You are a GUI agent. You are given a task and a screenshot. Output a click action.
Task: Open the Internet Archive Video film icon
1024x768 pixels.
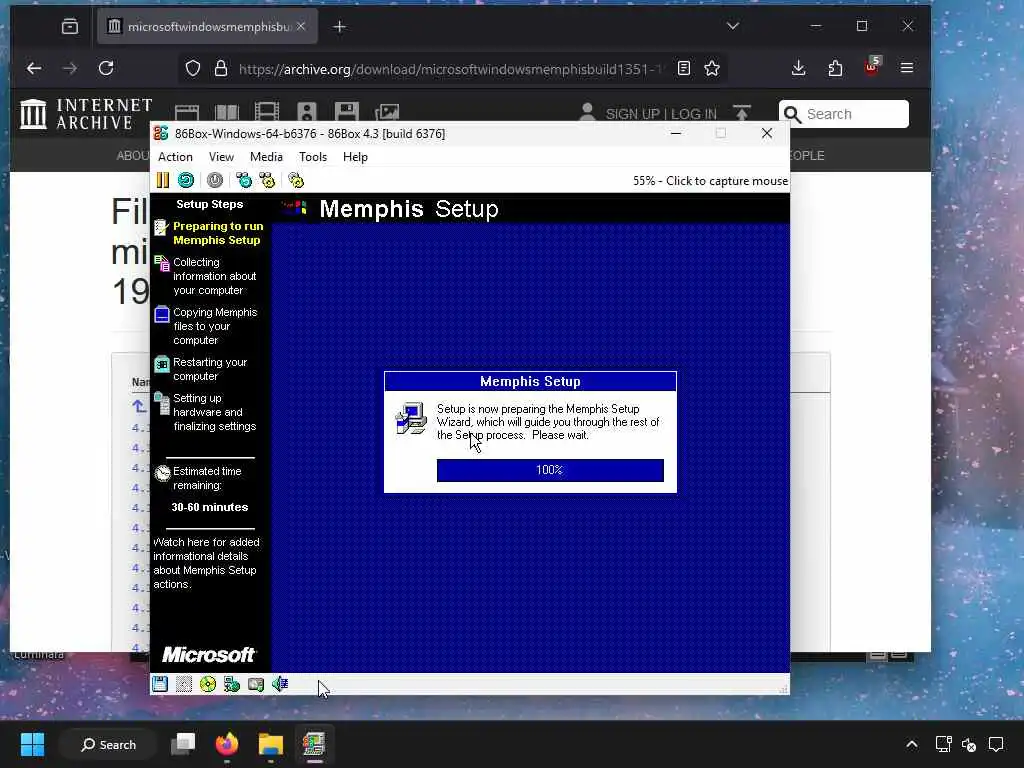click(x=266, y=112)
